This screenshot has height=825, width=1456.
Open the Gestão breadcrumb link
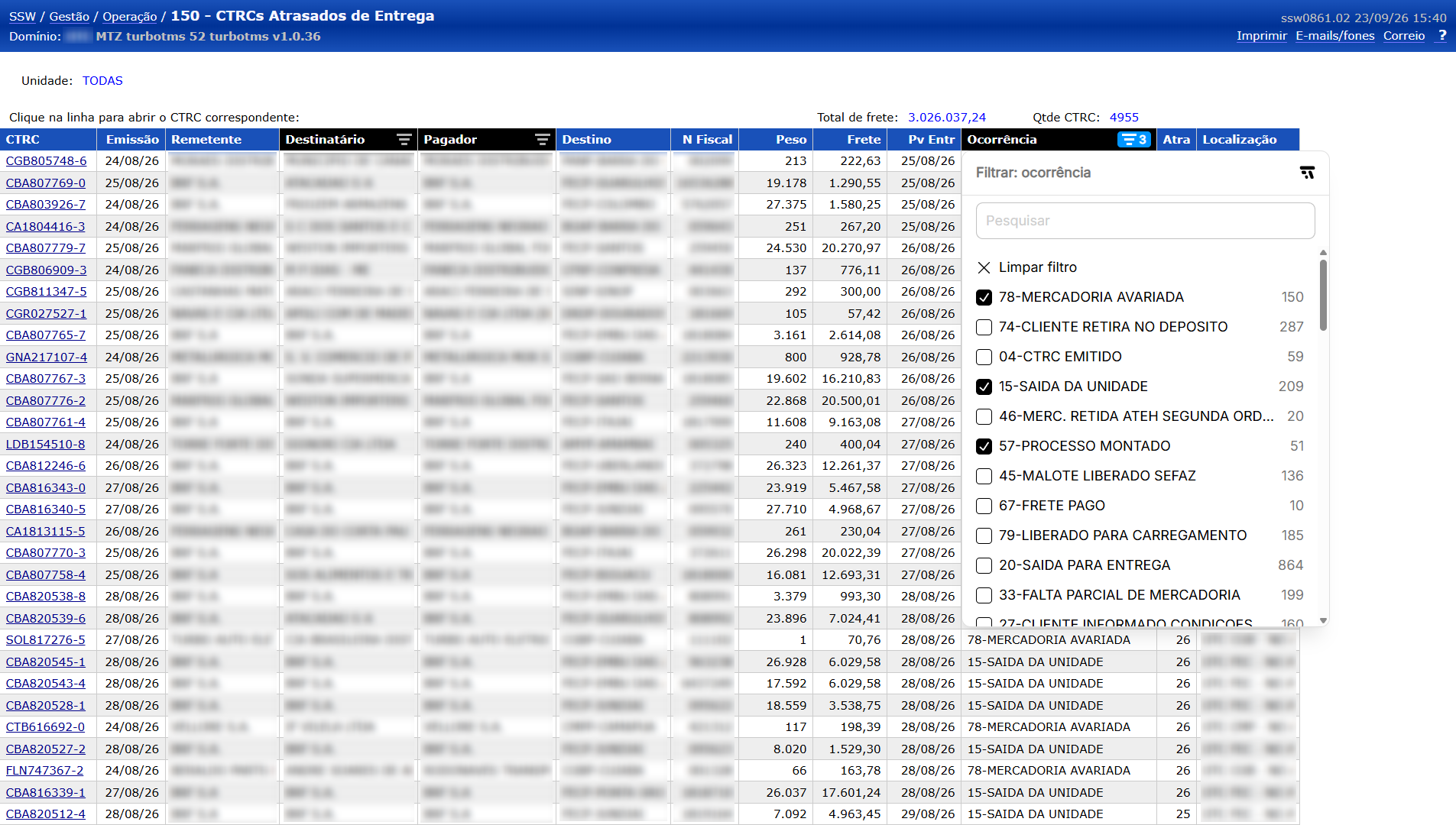[x=70, y=16]
